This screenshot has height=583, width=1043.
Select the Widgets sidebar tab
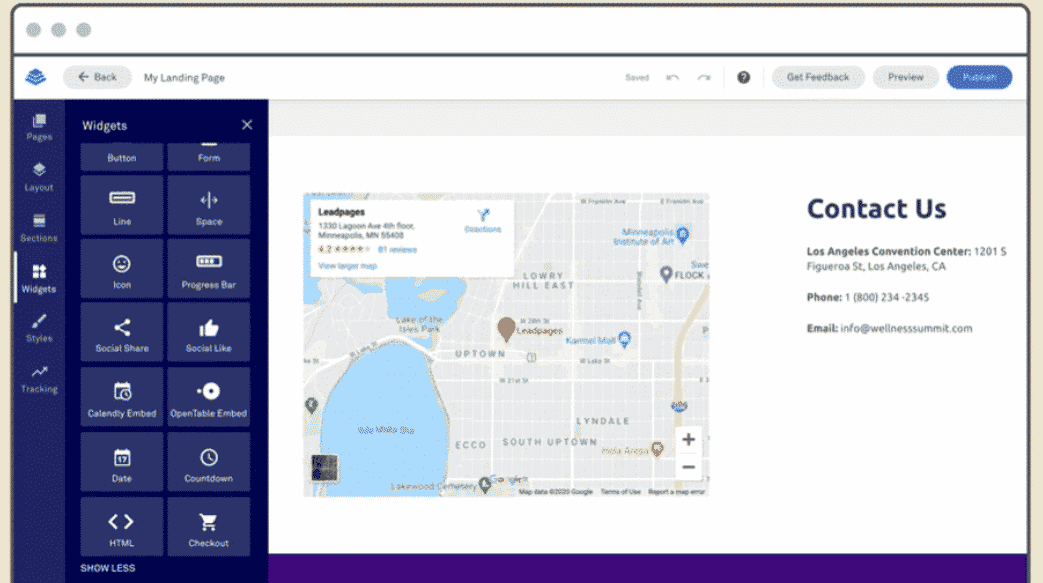point(39,279)
